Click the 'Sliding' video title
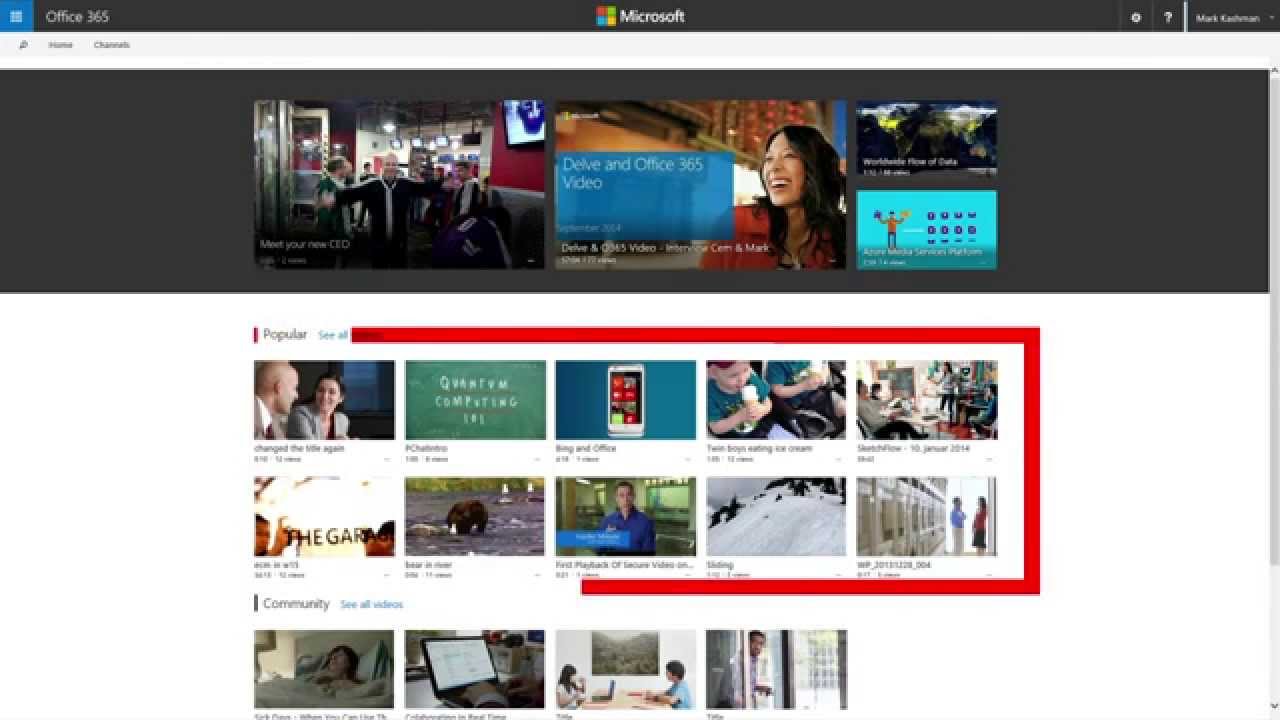1280x720 pixels. tap(719, 565)
